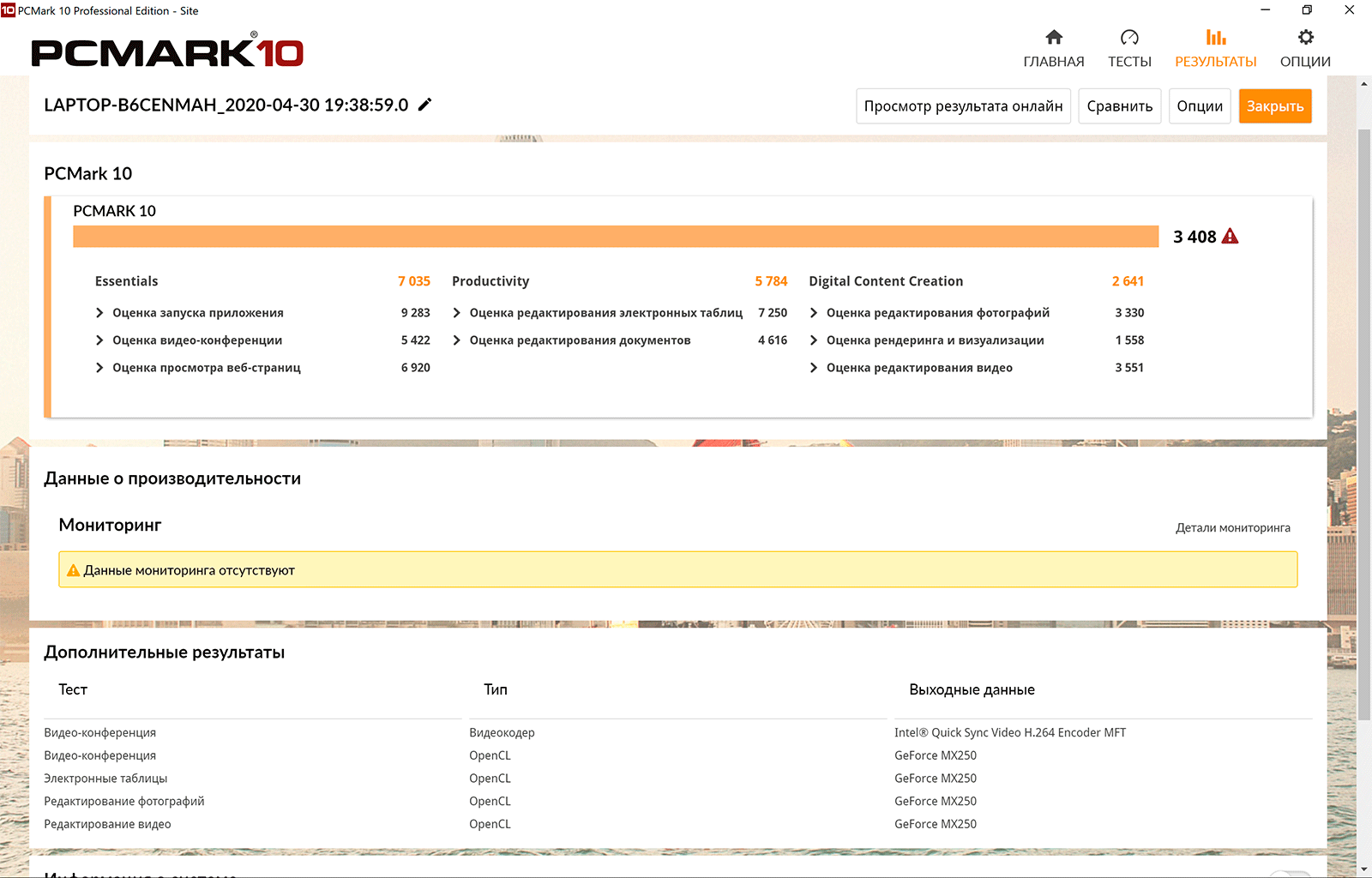Click the orange PCMark 10 score bar

click(x=616, y=237)
